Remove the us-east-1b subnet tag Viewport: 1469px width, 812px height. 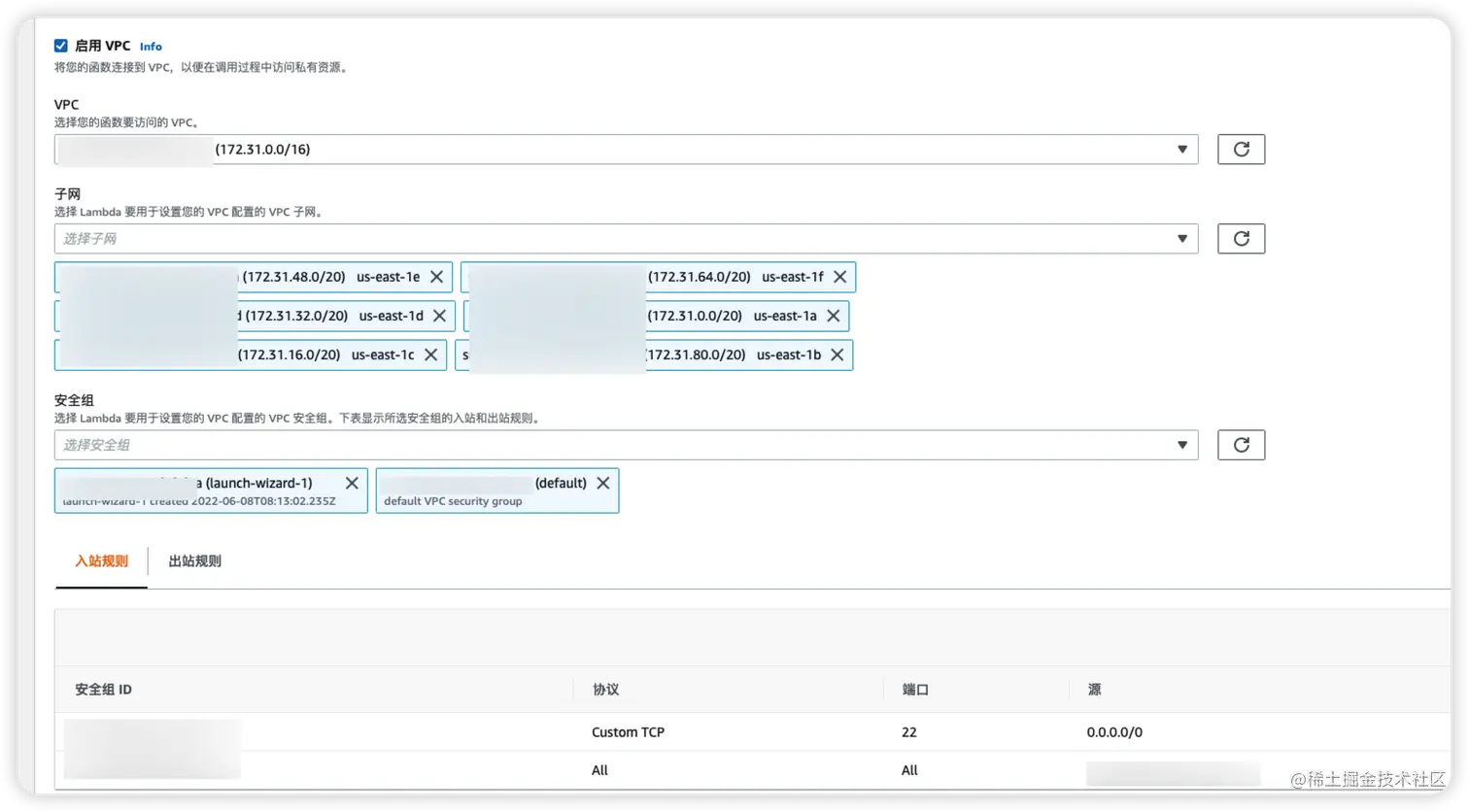click(x=837, y=355)
